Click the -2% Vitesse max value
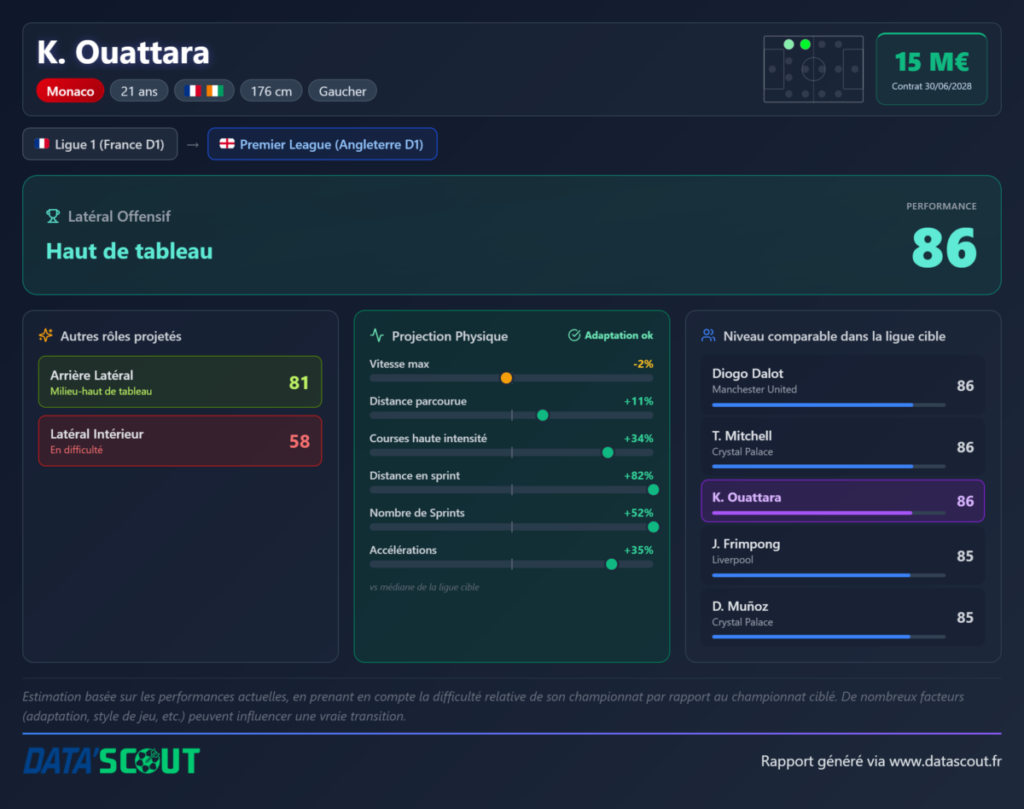The height and width of the screenshot is (809, 1024). click(x=643, y=364)
